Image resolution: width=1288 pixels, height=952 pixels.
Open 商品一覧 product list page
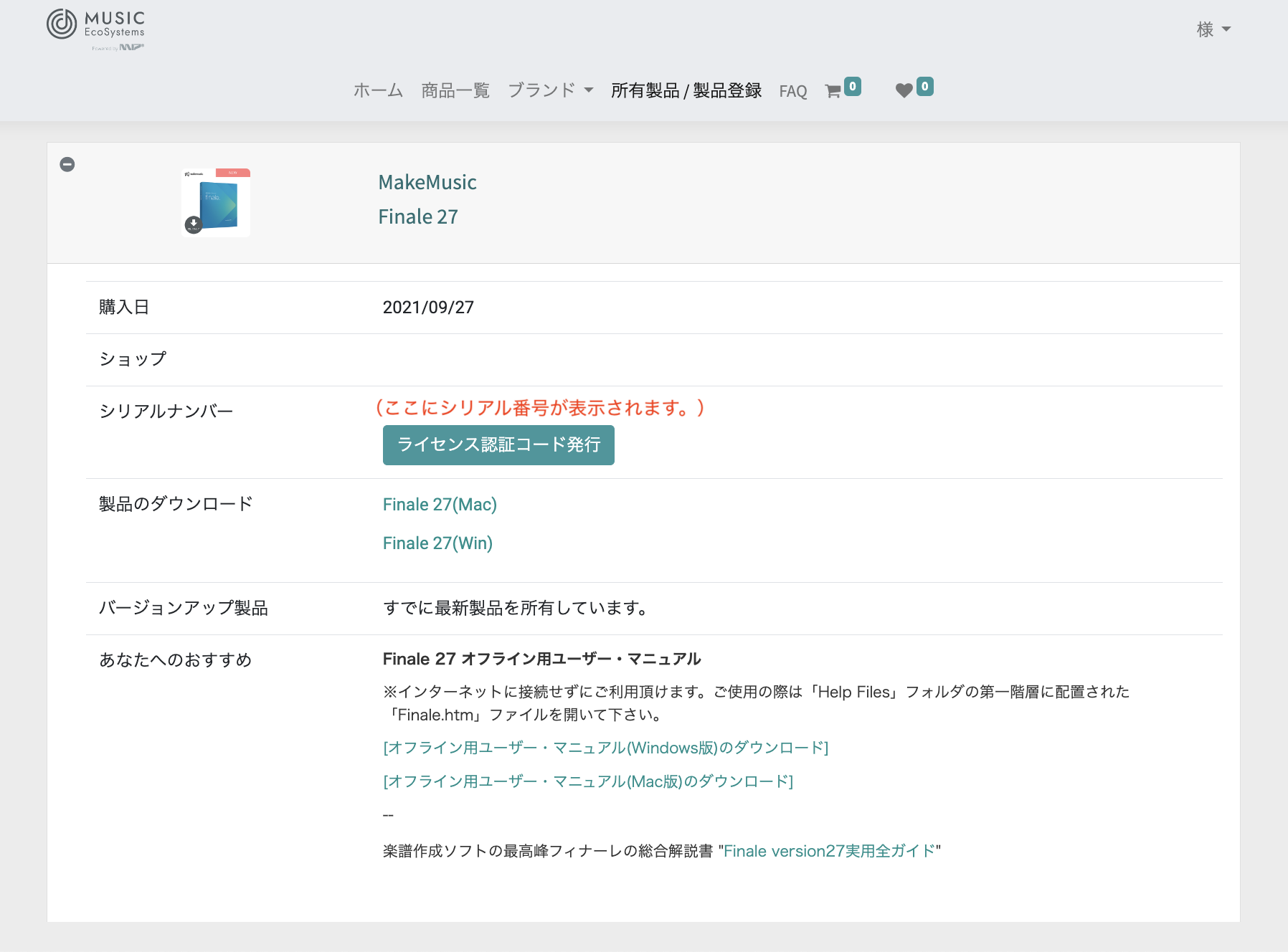(455, 90)
